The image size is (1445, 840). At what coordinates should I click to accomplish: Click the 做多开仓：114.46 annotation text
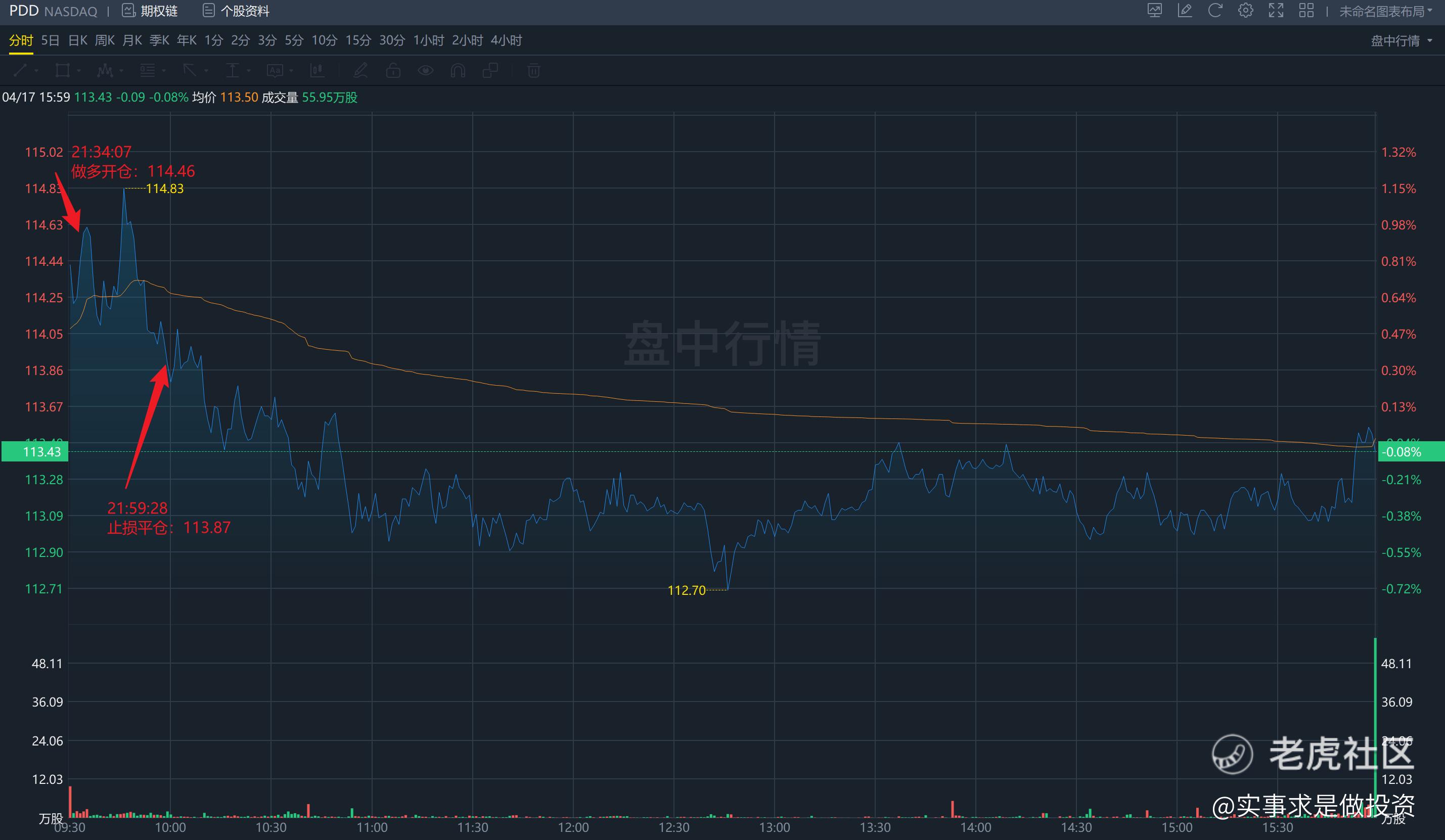click(x=133, y=171)
